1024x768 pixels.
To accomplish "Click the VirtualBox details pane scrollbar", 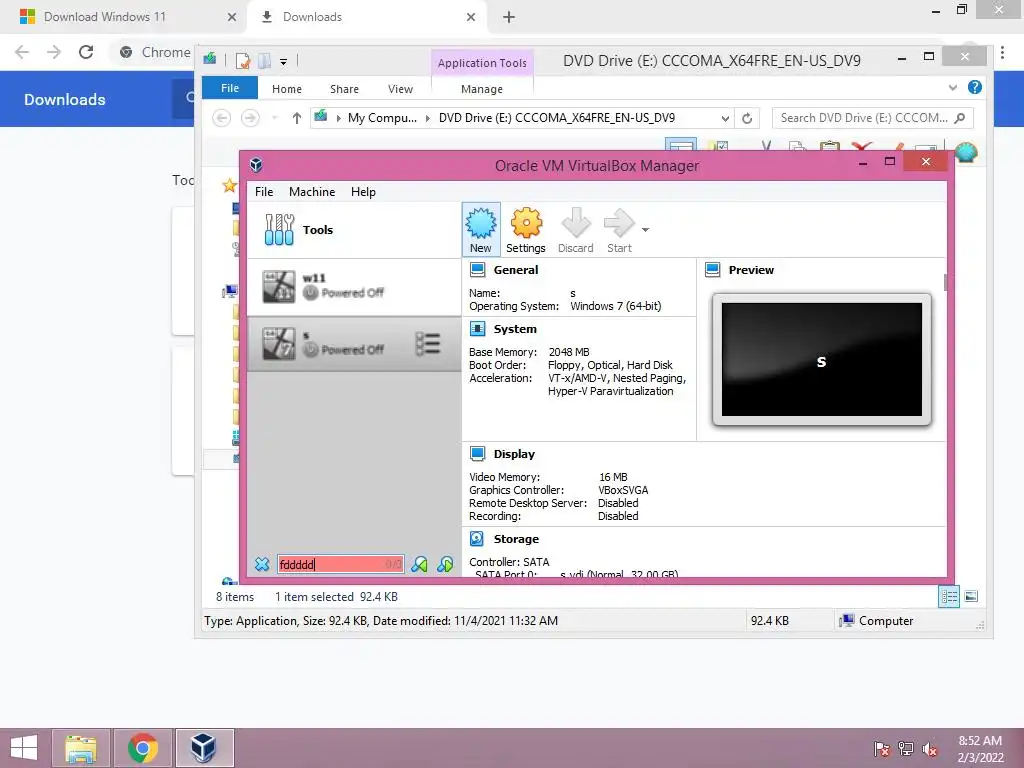I will [x=945, y=283].
